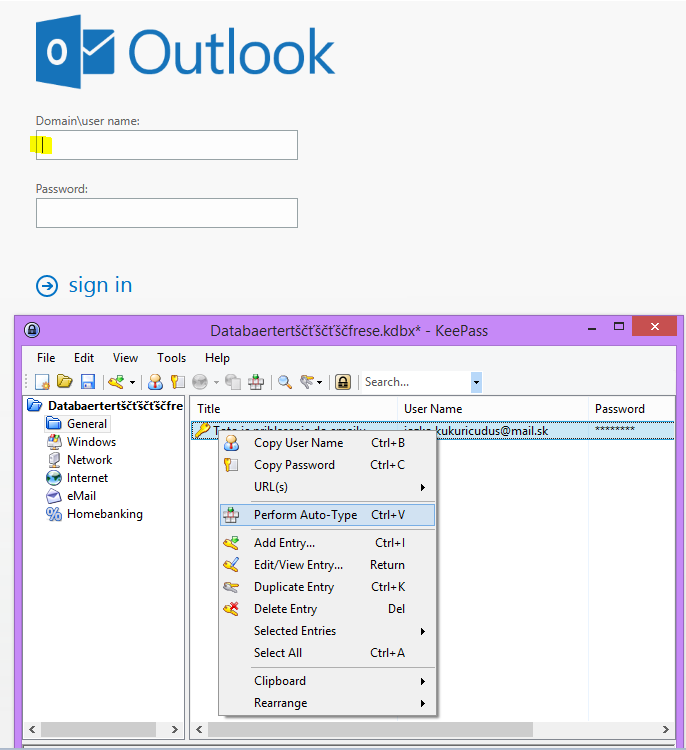Click the Show Entries keys toolbar icon
Image resolution: width=686 pixels, height=750 pixels.
coord(307,382)
